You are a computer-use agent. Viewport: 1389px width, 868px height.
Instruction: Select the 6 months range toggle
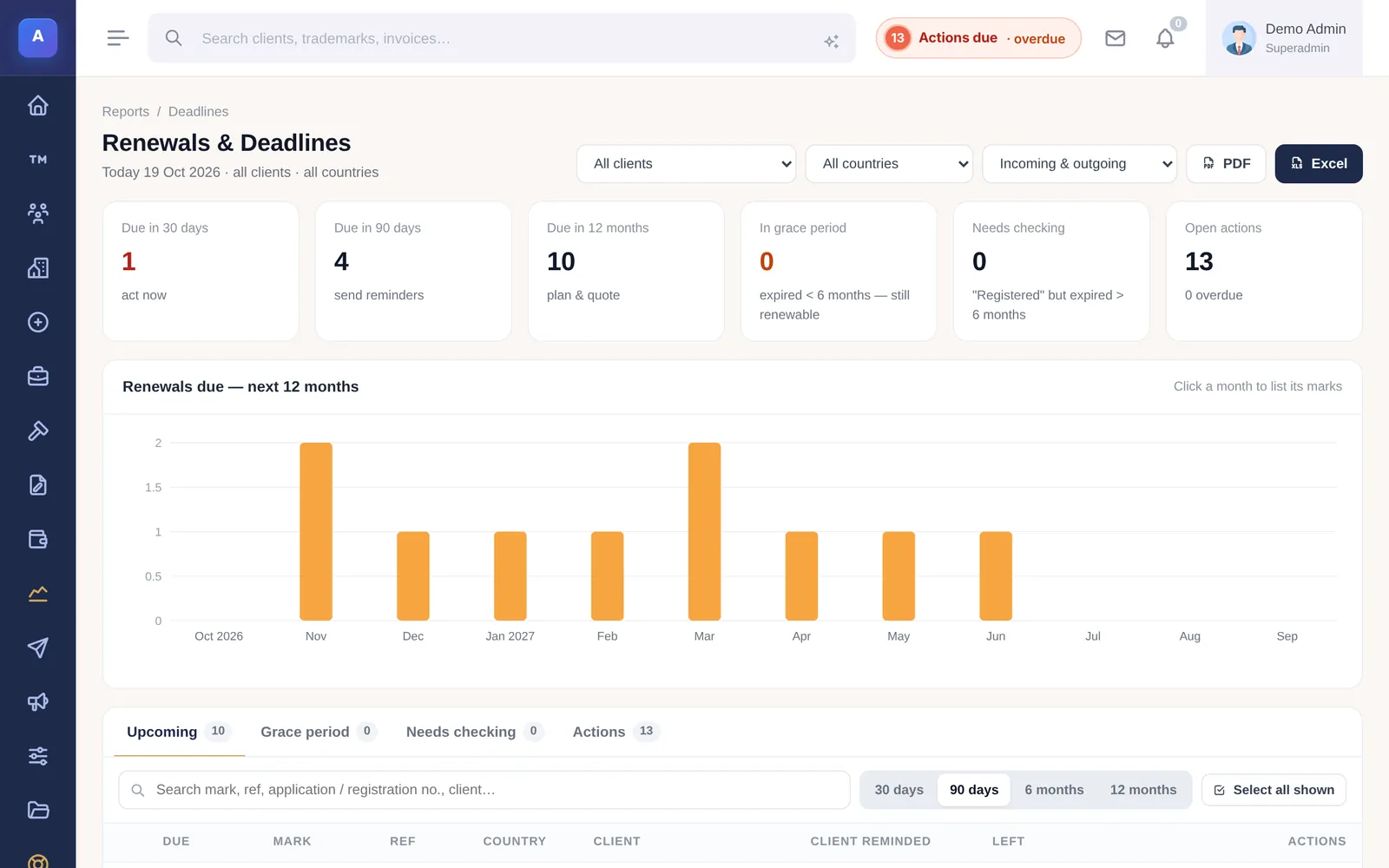1054,790
